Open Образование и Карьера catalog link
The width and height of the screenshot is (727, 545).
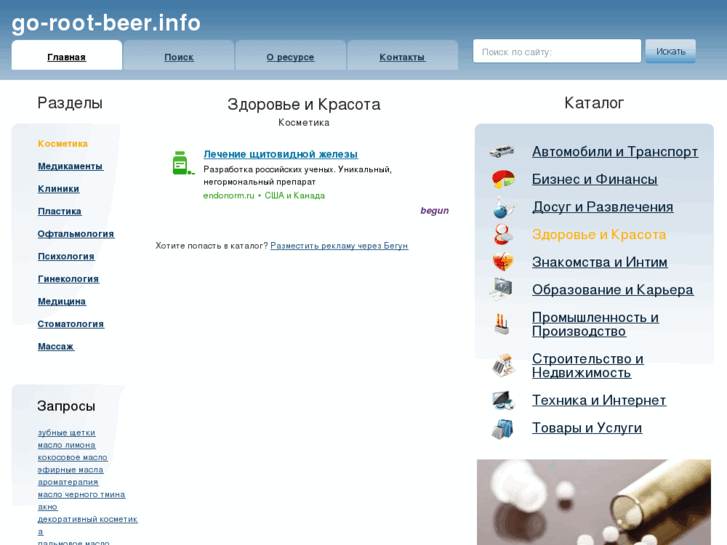[612, 289]
